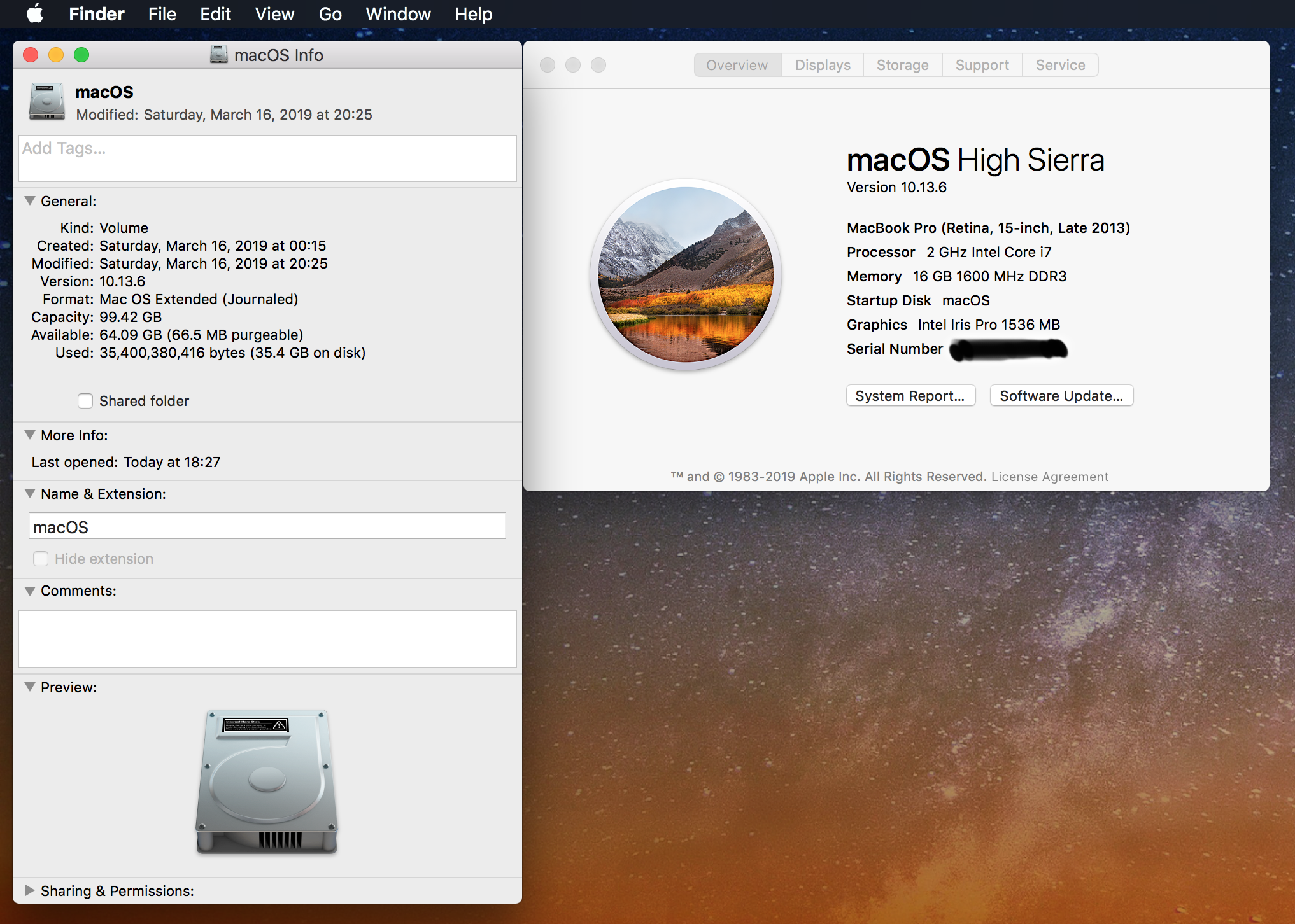The height and width of the screenshot is (924, 1295).
Task: Click the macOS drive icon in info header
Action: click(x=46, y=102)
